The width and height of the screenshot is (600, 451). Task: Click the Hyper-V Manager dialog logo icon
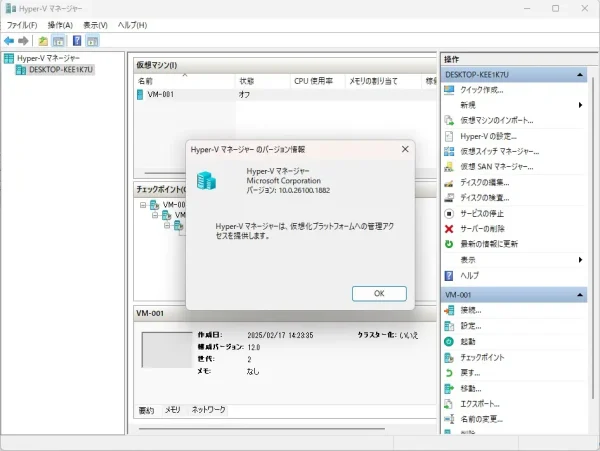click(x=206, y=181)
